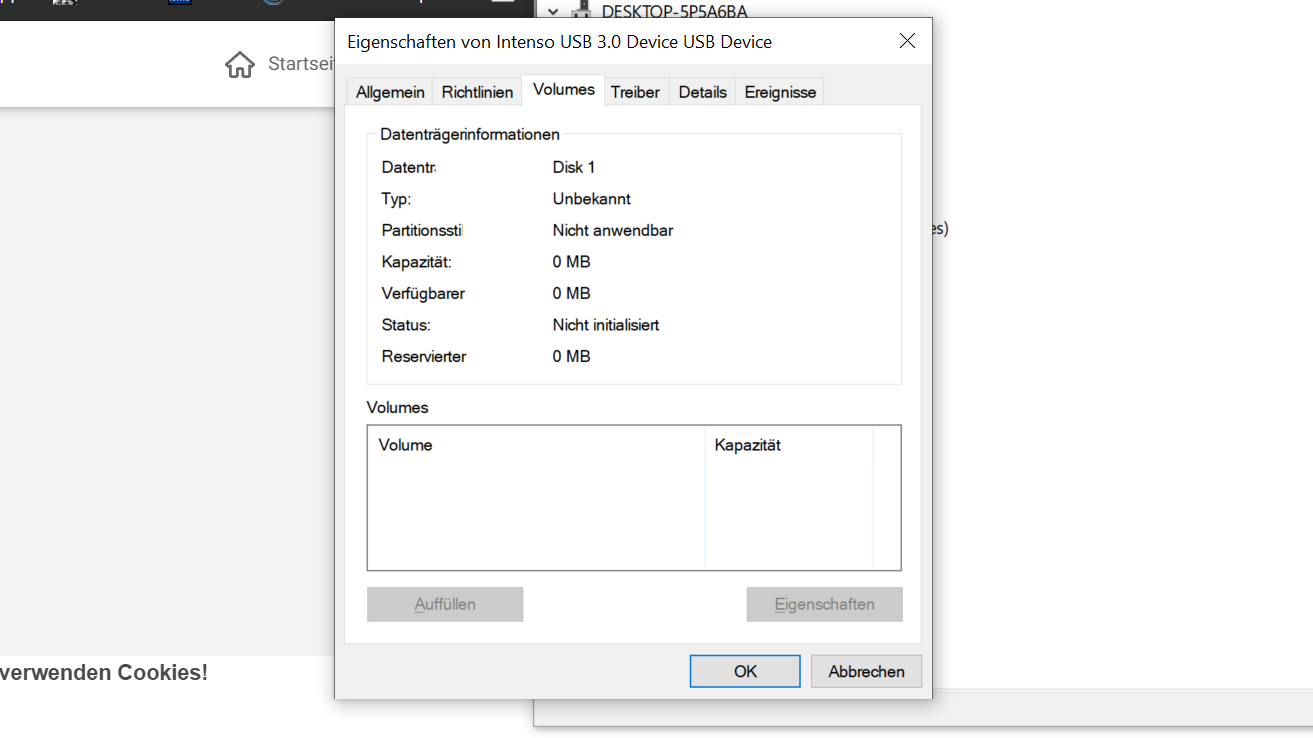Select the DESKTOP-5P5A6BA tree entry
The height and width of the screenshot is (738, 1313).
tap(674, 12)
